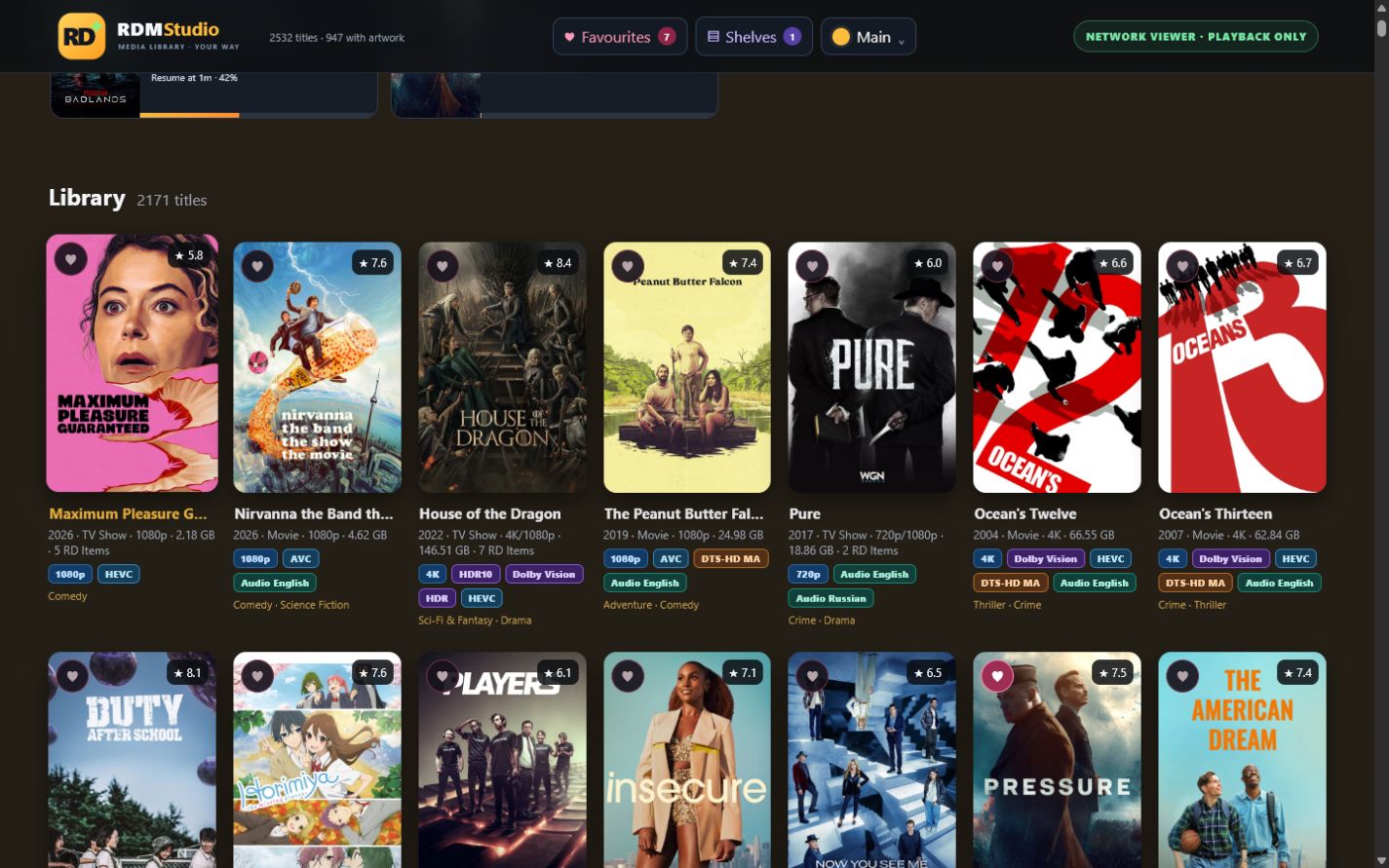Favourite Maximum Pleasure Guaranteed with its heart
The image size is (1389, 868).
[70, 258]
